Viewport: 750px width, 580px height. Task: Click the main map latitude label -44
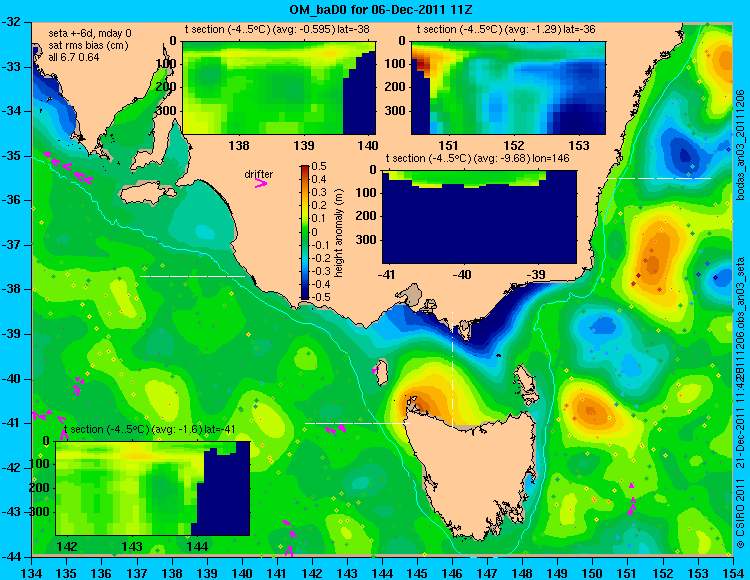pos(12,557)
